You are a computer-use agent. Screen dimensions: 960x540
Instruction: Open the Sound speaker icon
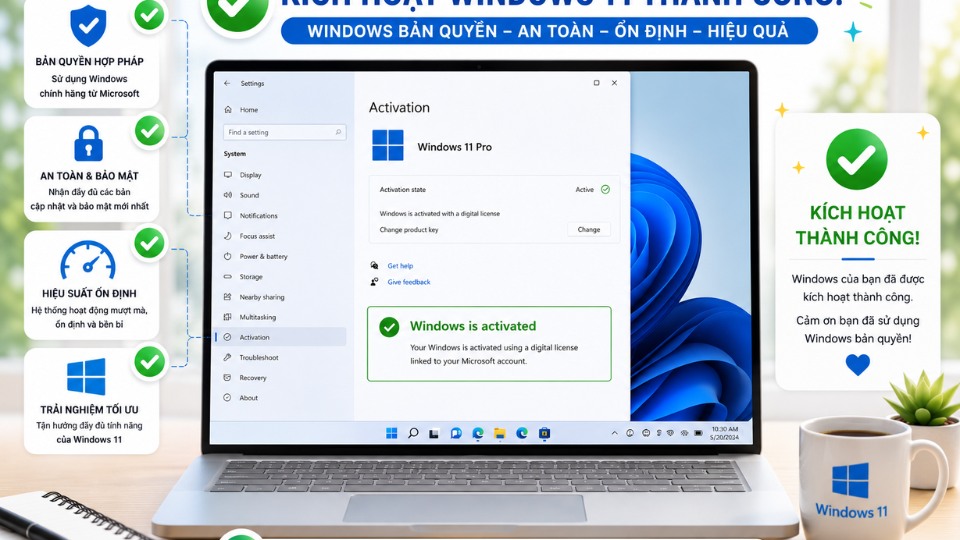point(228,195)
